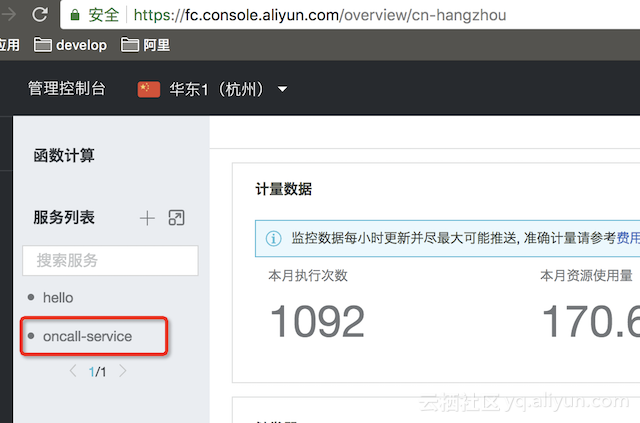The width and height of the screenshot is (640, 423).
Task: Go to next page of services
Action: (x=122, y=371)
